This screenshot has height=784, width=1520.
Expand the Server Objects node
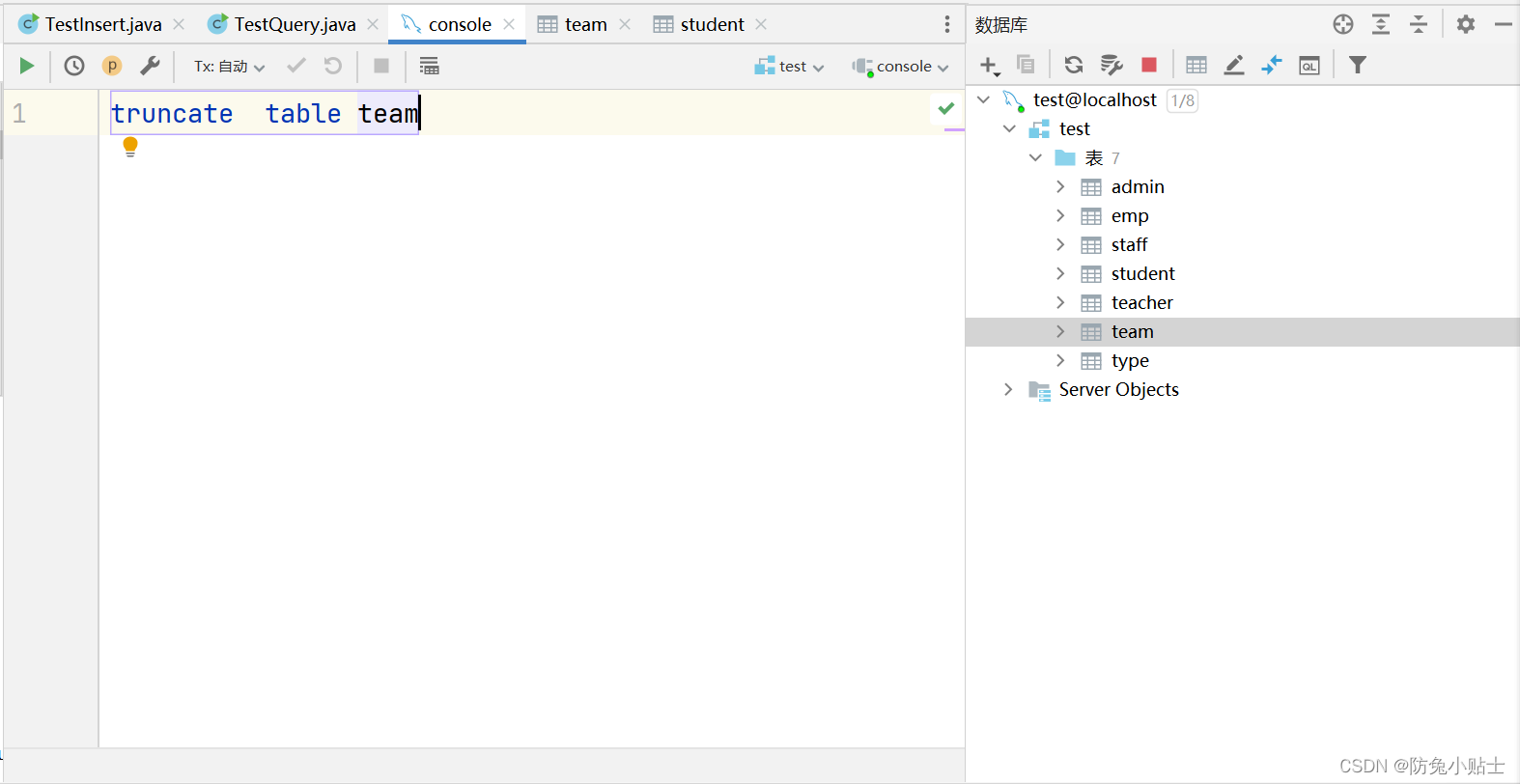click(x=1008, y=389)
